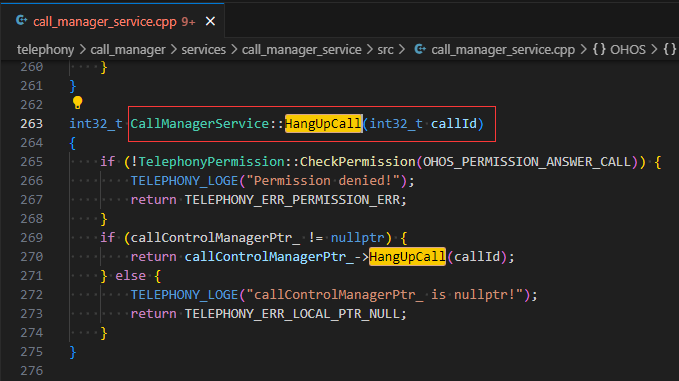The width and height of the screenshot is (679, 381).
Task: Close the call_manager_service.cpp tab
Action: click(x=210, y=21)
